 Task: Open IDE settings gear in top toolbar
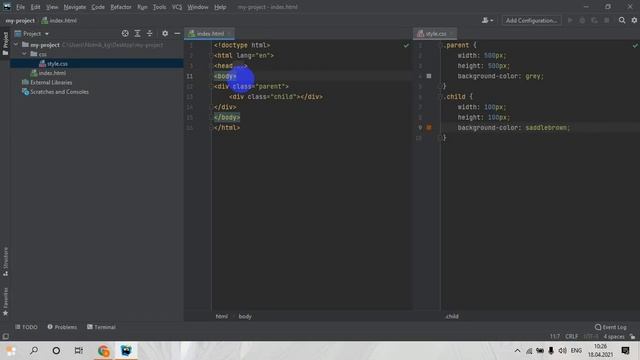point(634,20)
